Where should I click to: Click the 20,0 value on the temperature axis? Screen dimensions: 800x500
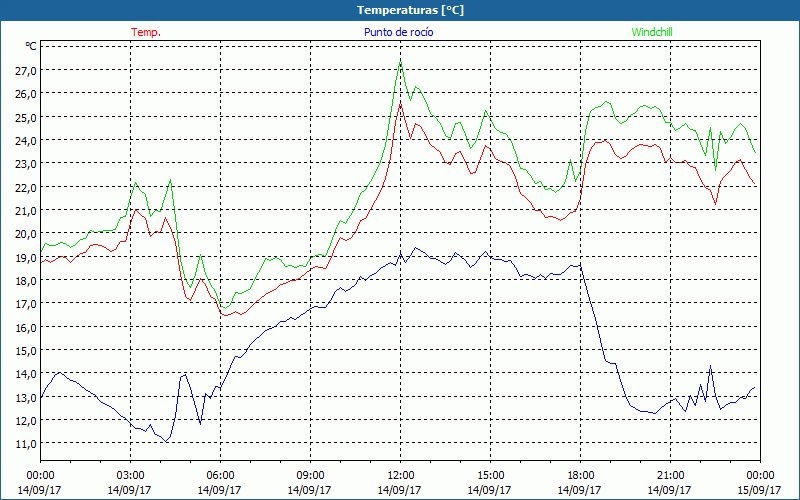pyautogui.click(x=26, y=234)
